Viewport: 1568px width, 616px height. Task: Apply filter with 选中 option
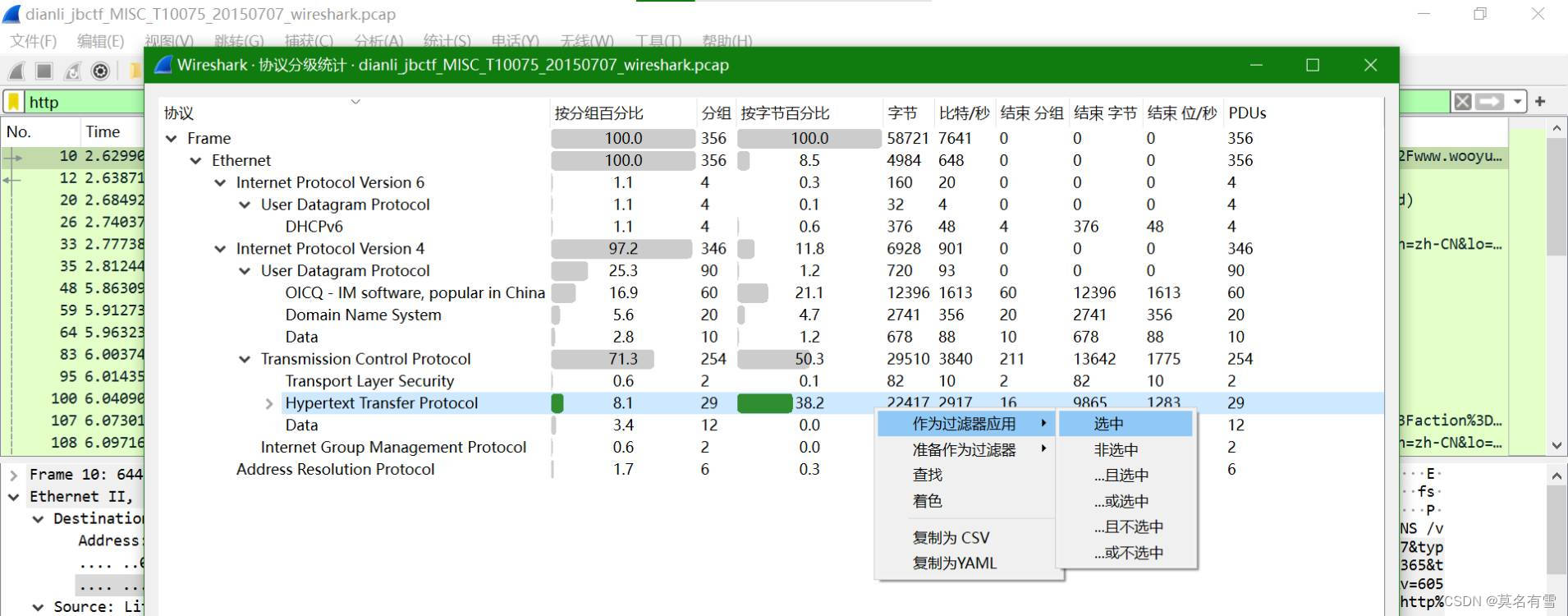click(1126, 424)
